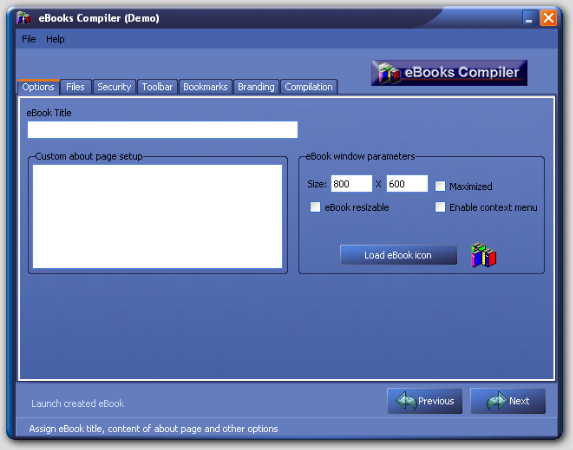Open the Compilation tab
This screenshot has width=573, height=450.
[309, 87]
